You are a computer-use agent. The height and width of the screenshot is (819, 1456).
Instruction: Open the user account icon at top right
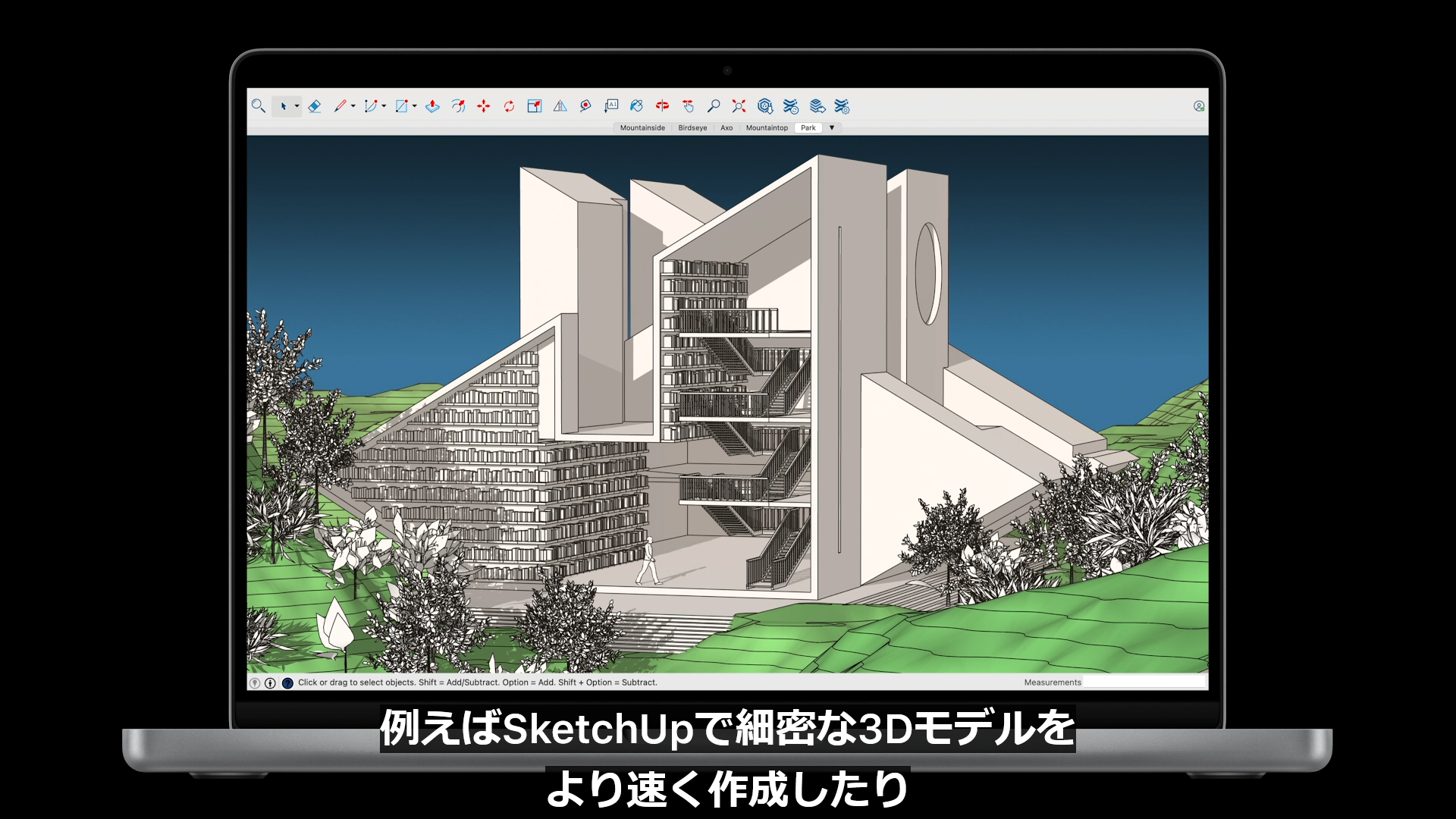click(x=1198, y=106)
